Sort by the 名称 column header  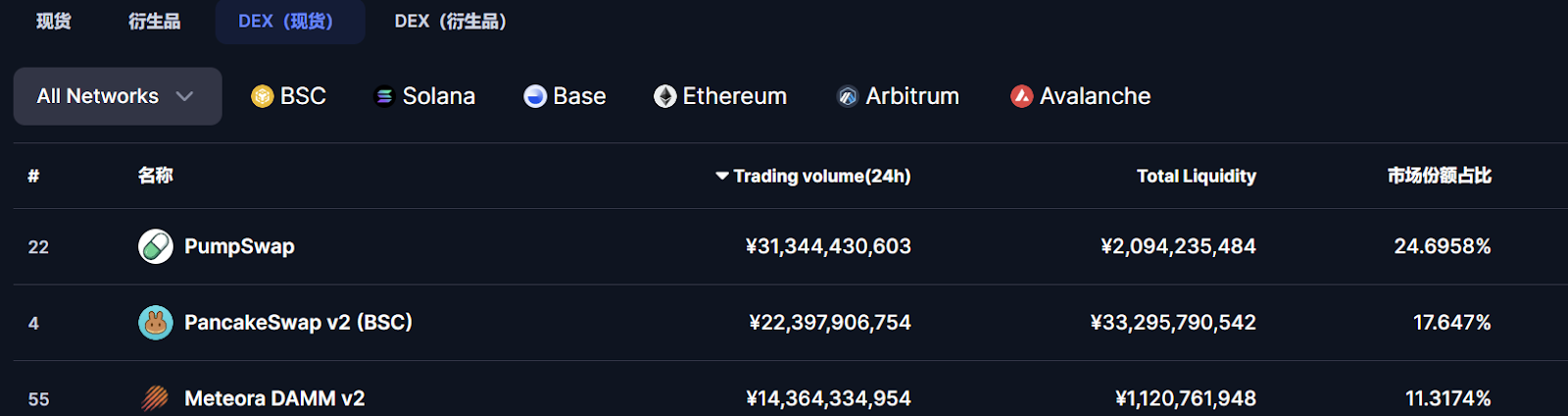155,176
